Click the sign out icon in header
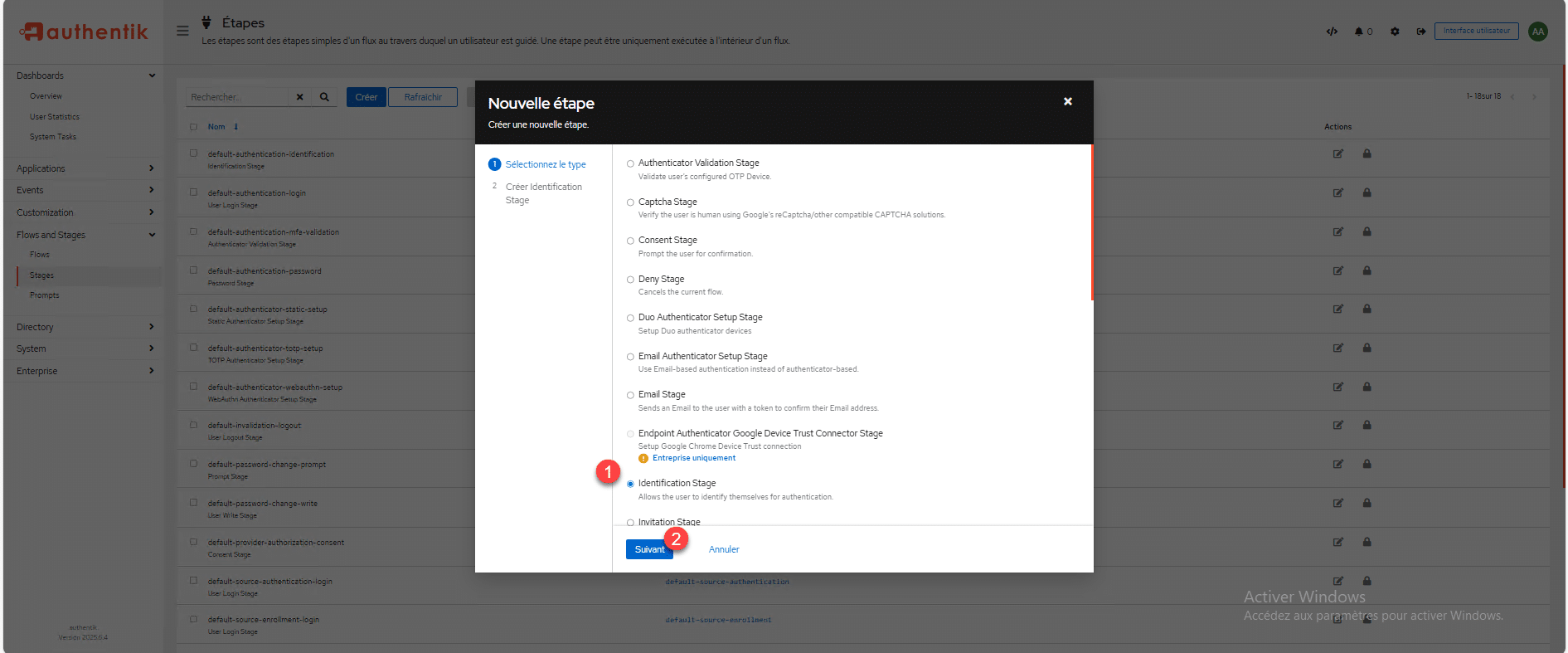 point(1420,32)
